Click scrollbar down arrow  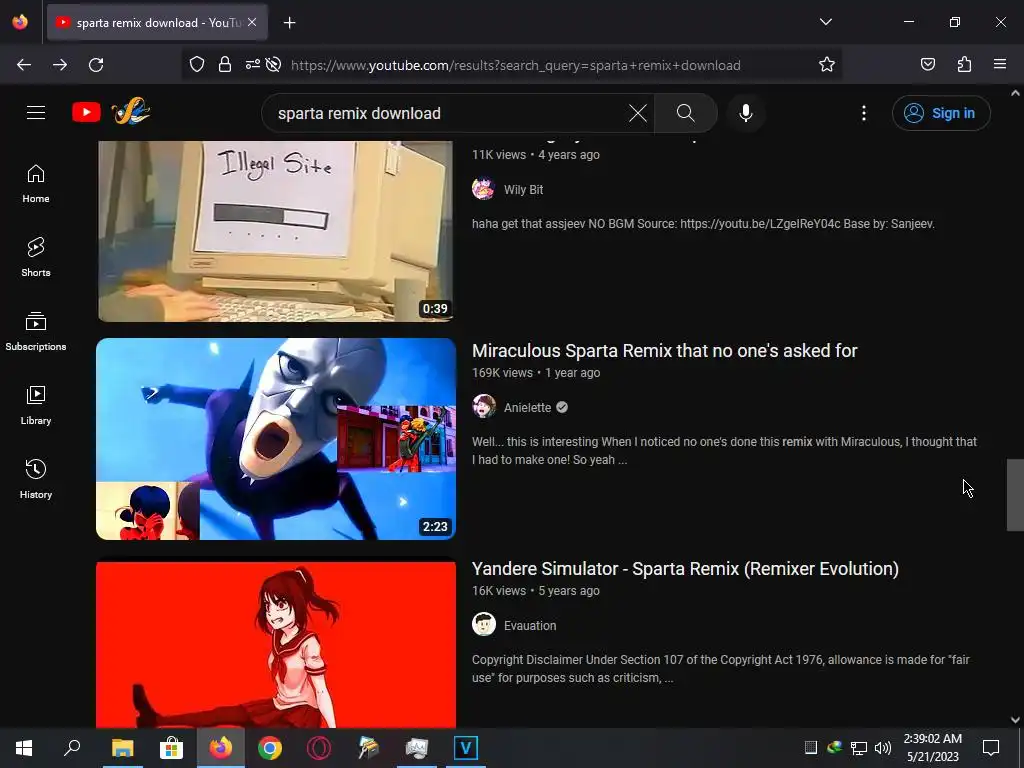1015,720
